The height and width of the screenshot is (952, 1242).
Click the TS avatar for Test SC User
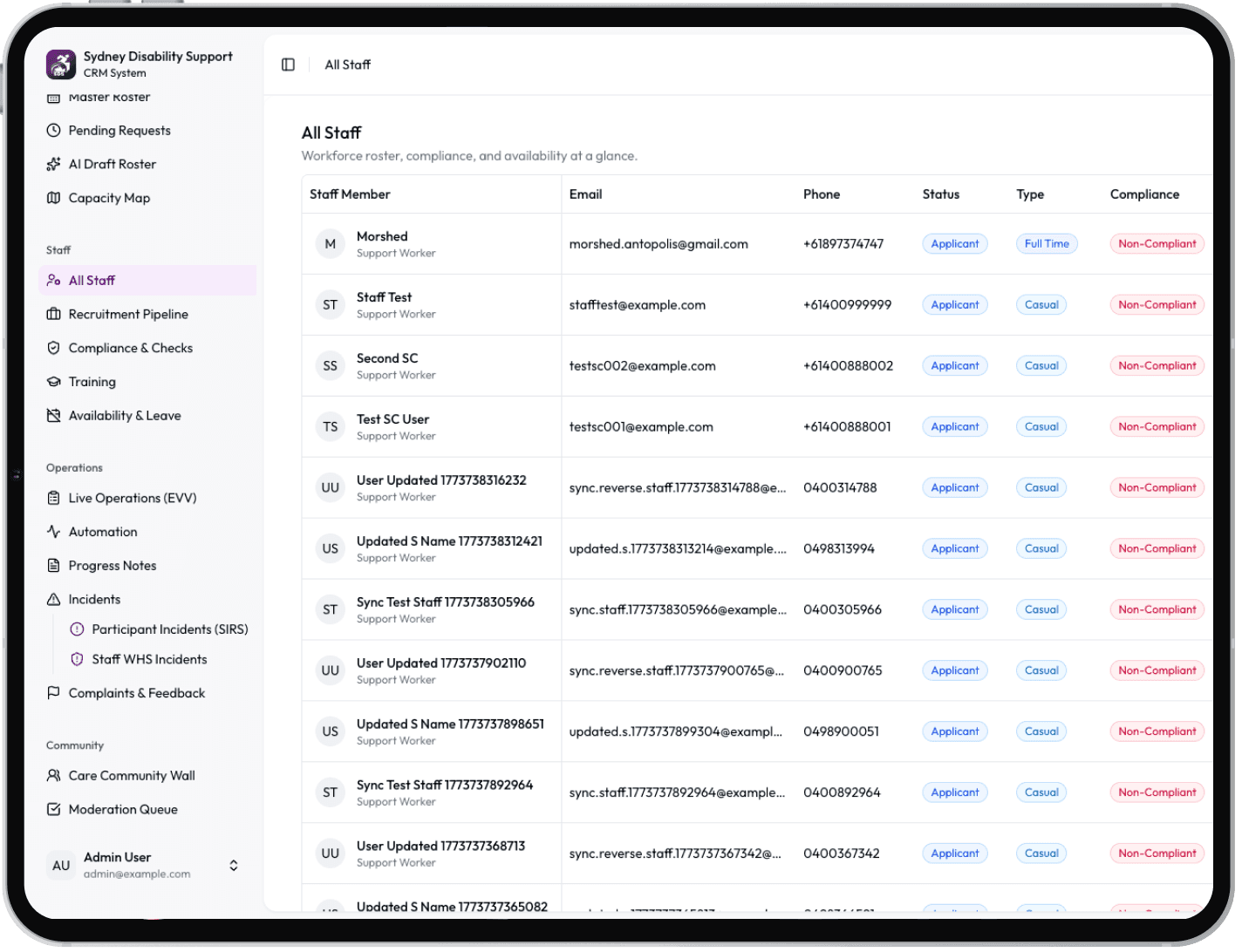point(330,427)
